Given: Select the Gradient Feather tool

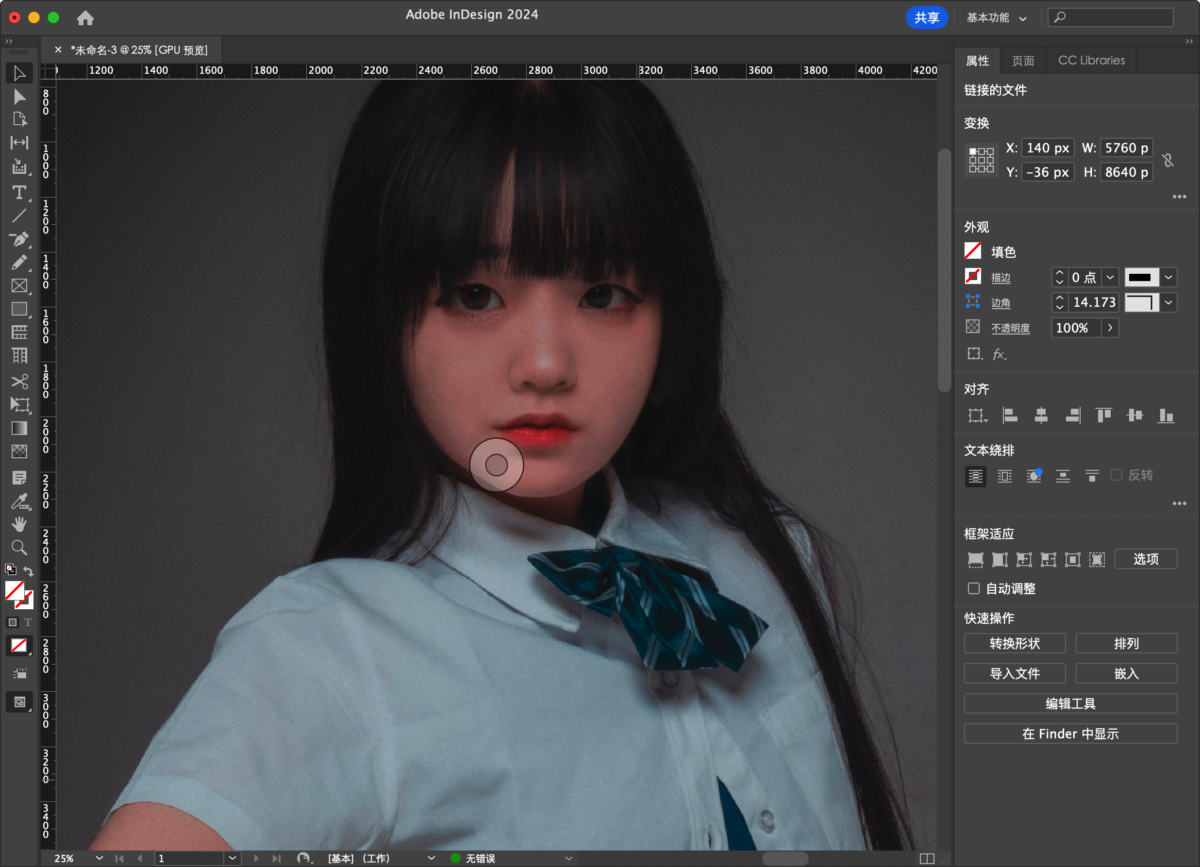Looking at the screenshot, I should [x=19, y=451].
